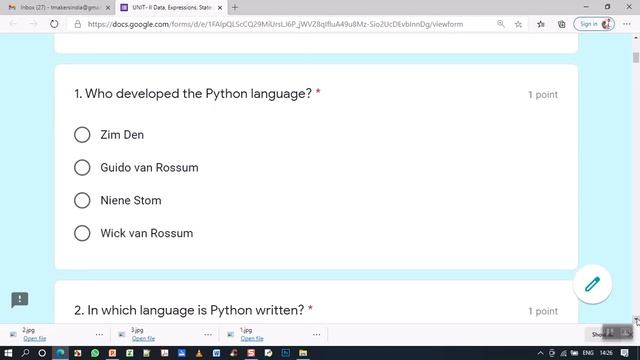Open the favorites list icon
The image size is (640, 360).
click(x=541, y=24)
